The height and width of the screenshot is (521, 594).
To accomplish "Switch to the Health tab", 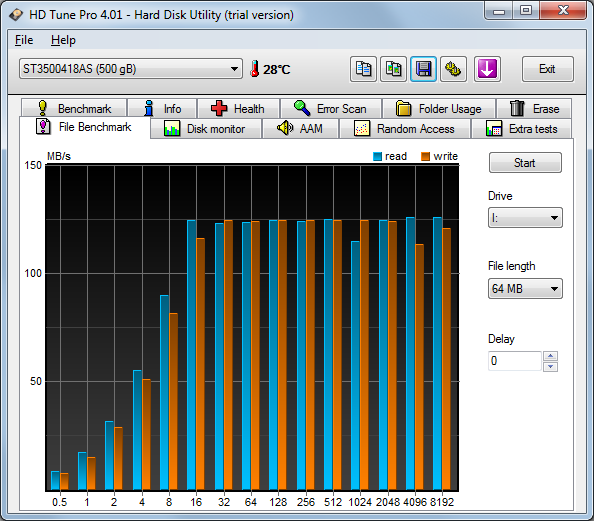I will coord(238,109).
